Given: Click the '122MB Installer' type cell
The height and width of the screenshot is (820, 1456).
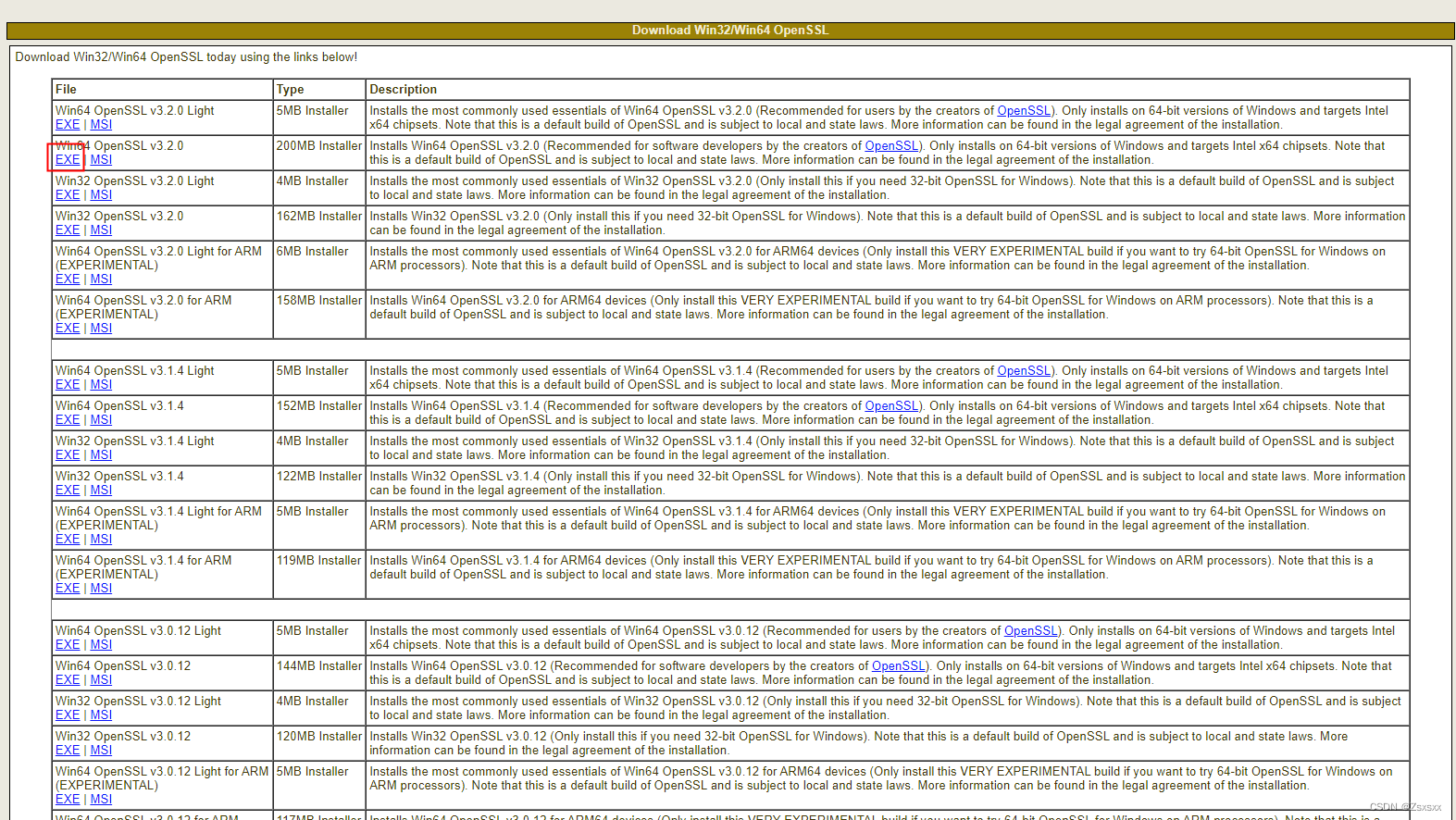Looking at the screenshot, I should coord(319,483).
